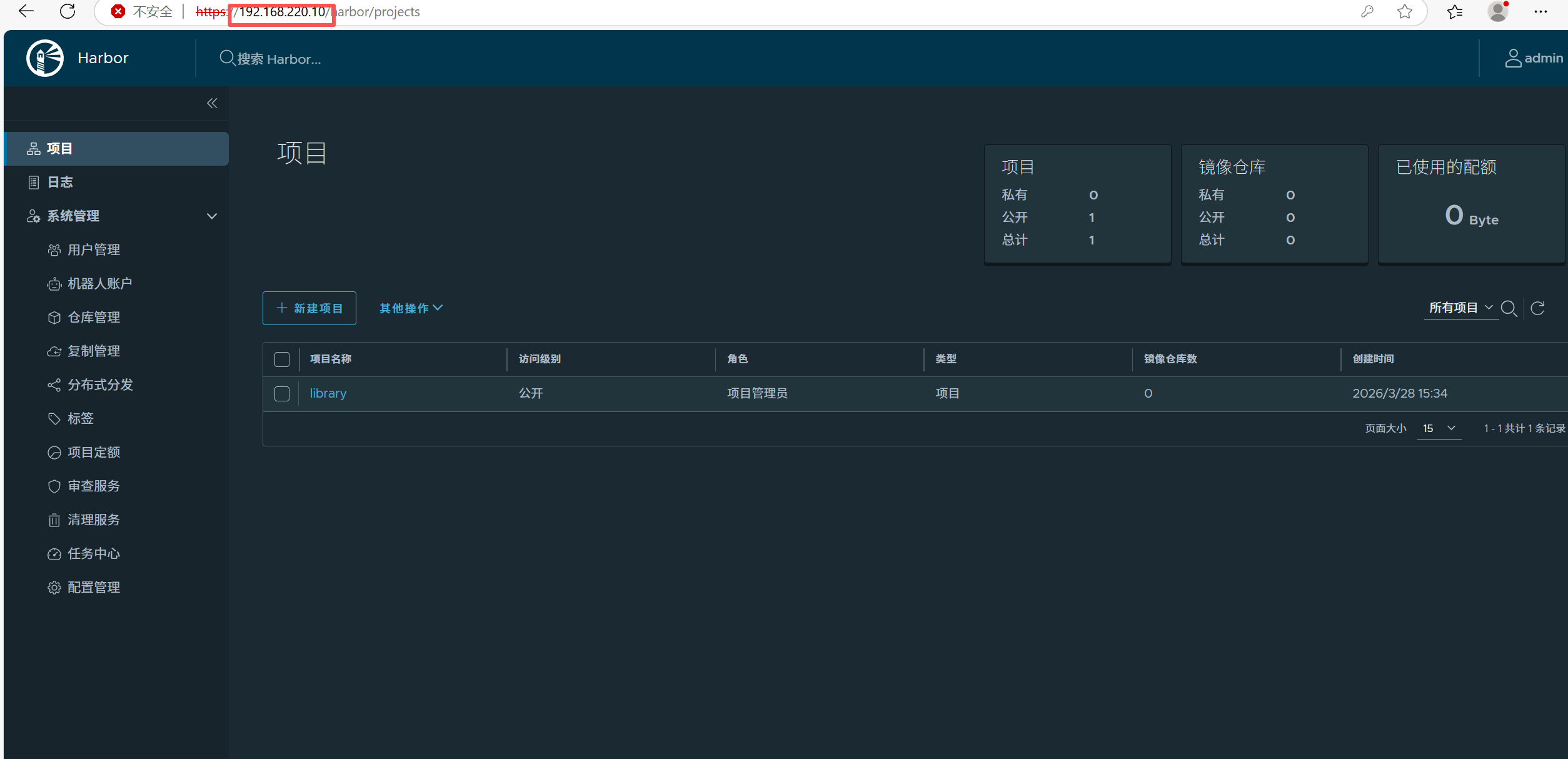Screen dimensions: 1568x759
Task: Go back with browser back arrow
Action: 26,11
